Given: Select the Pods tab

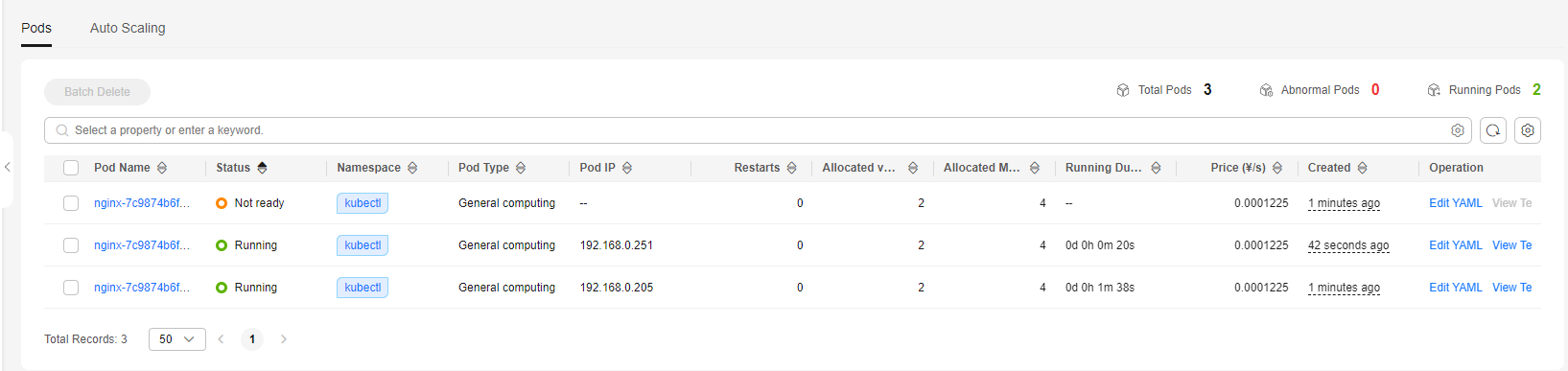Looking at the screenshot, I should [36, 28].
